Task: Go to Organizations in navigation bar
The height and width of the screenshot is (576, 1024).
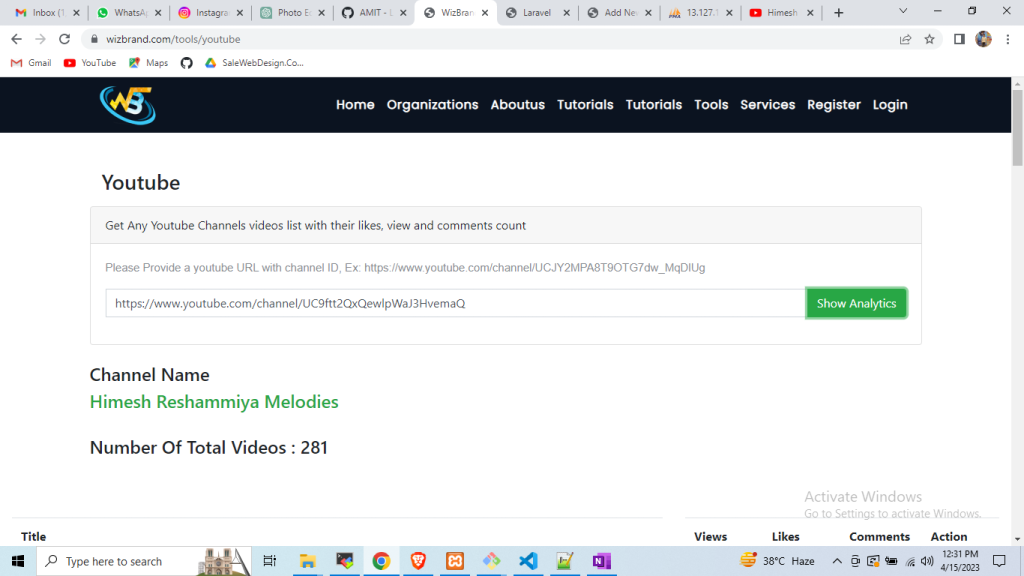Action: click(x=432, y=105)
